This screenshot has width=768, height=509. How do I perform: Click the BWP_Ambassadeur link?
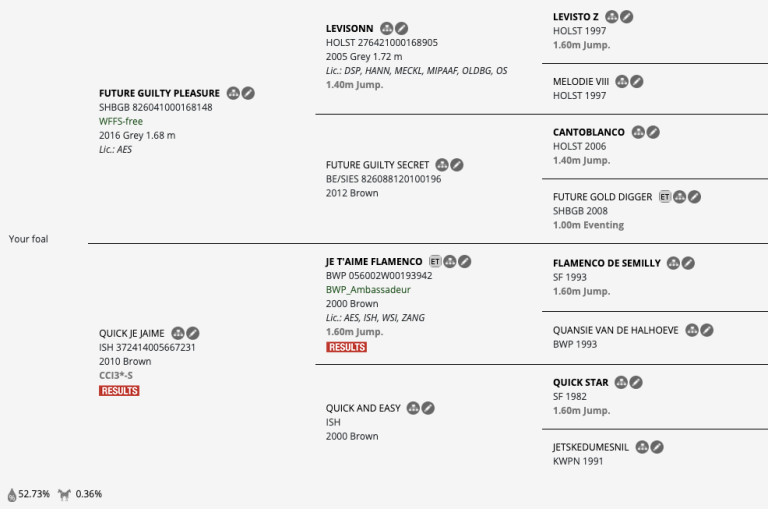click(x=368, y=290)
